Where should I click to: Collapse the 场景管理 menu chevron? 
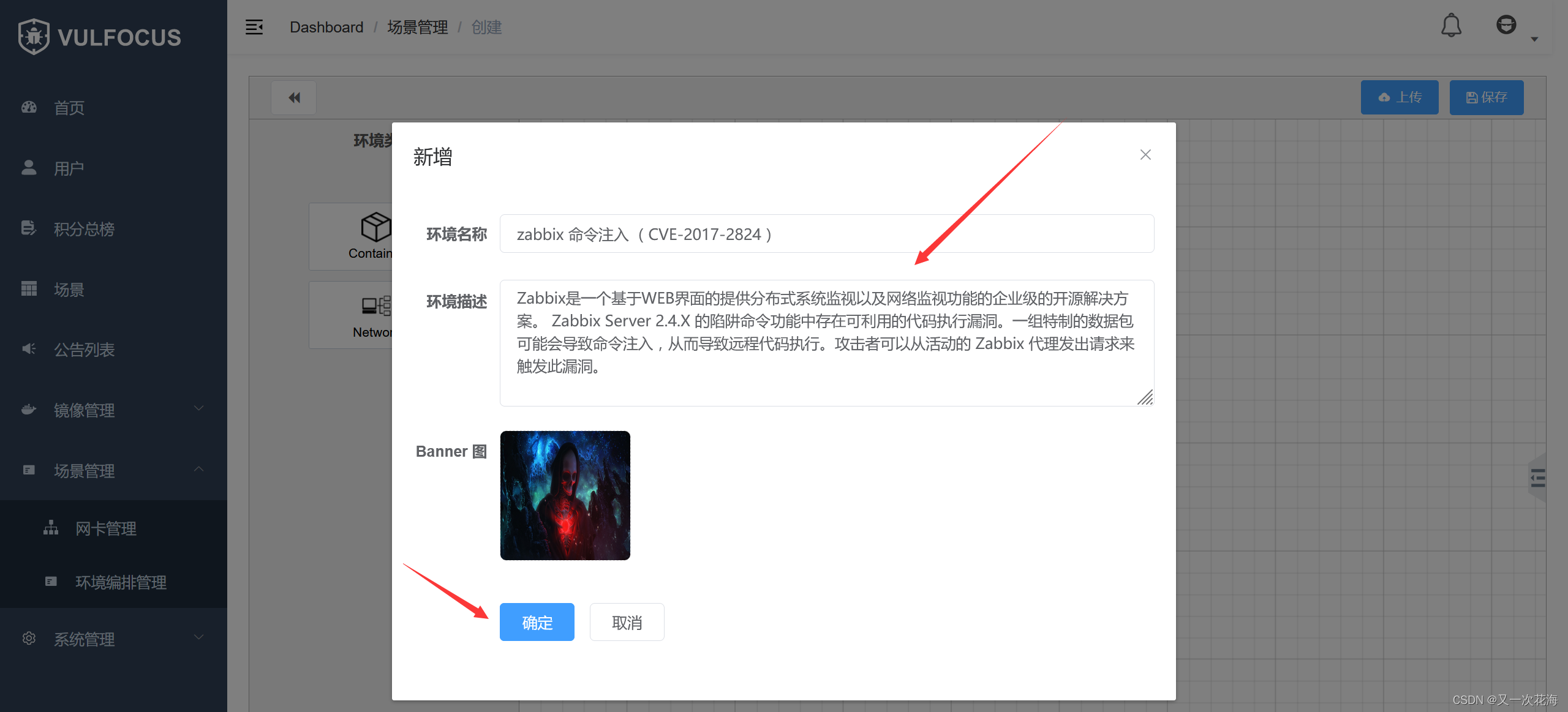pos(199,469)
